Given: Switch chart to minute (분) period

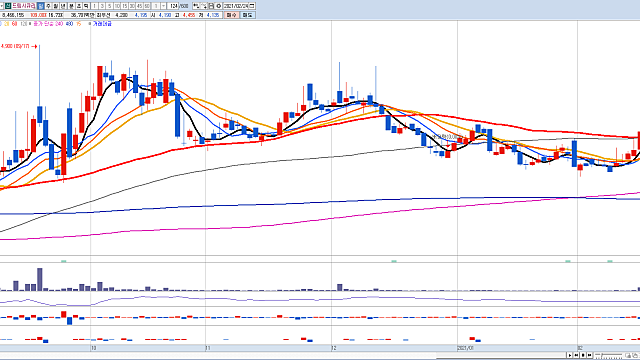Looking at the screenshot, I should [x=71, y=6].
